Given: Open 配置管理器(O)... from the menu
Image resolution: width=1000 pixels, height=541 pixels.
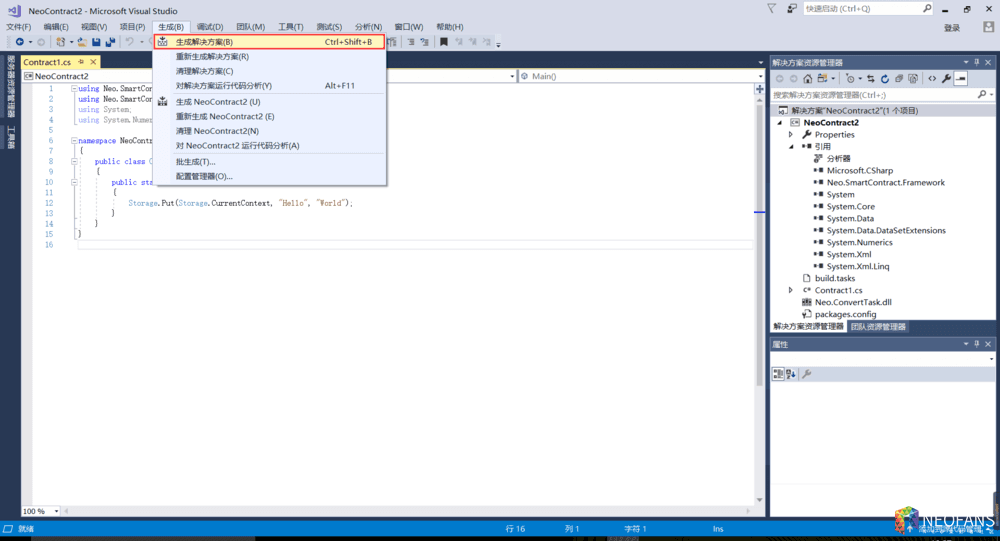Looking at the screenshot, I should tap(269, 177).
